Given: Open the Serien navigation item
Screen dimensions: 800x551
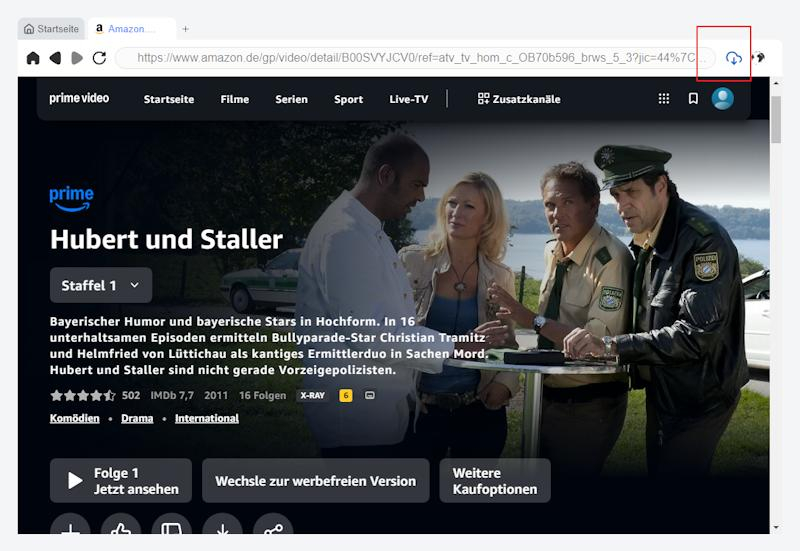Looking at the screenshot, I should [292, 99].
